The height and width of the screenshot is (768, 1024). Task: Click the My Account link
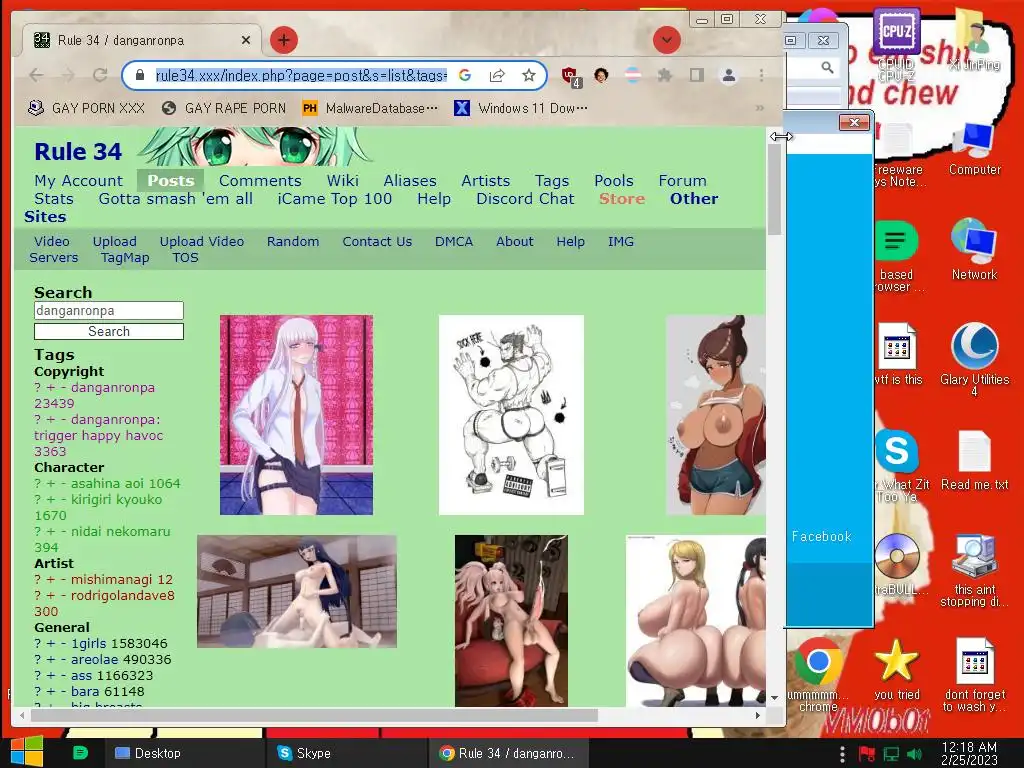(x=78, y=180)
